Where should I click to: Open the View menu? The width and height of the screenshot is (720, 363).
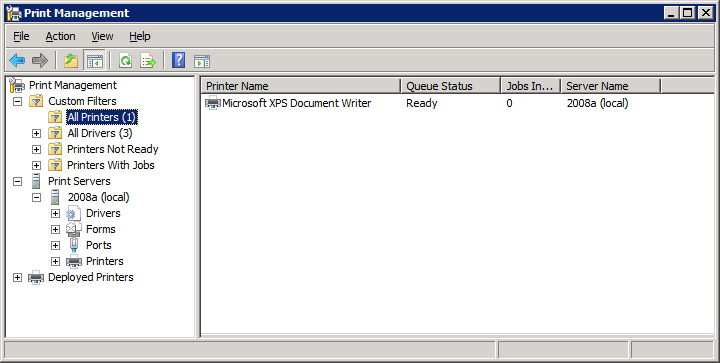[x=102, y=36]
